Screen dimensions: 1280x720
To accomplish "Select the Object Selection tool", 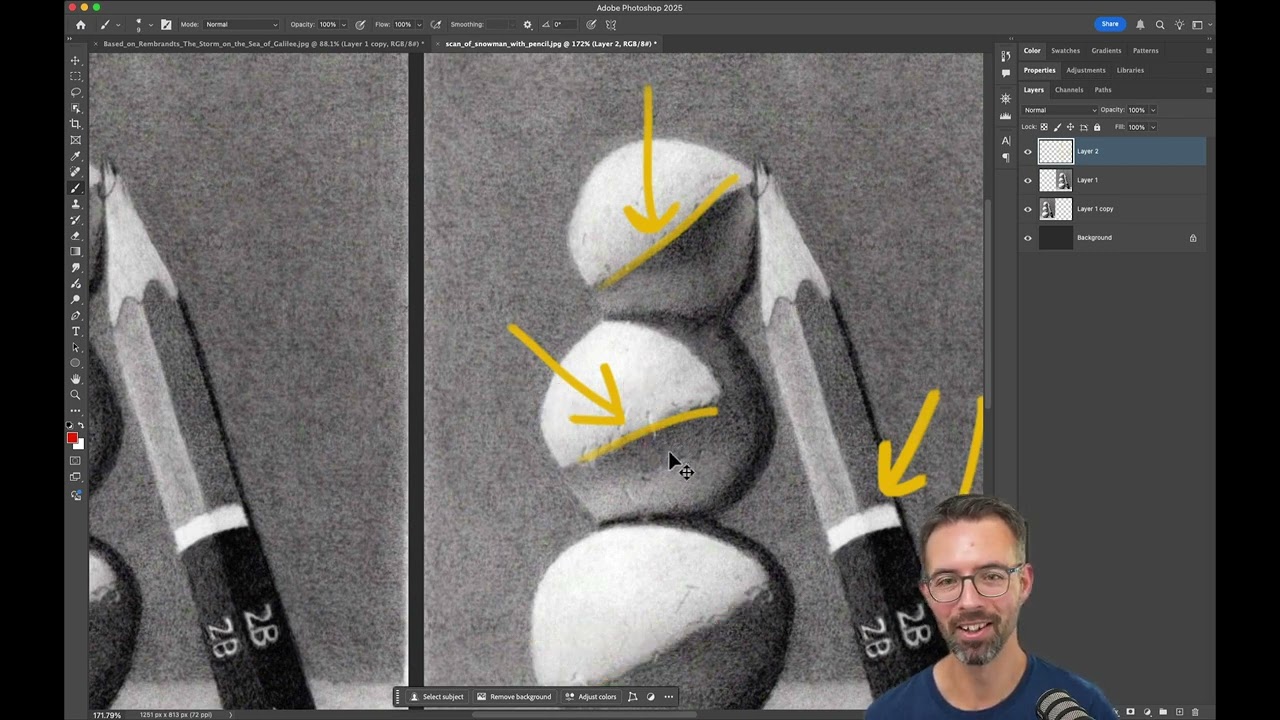I will pos(75,108).
